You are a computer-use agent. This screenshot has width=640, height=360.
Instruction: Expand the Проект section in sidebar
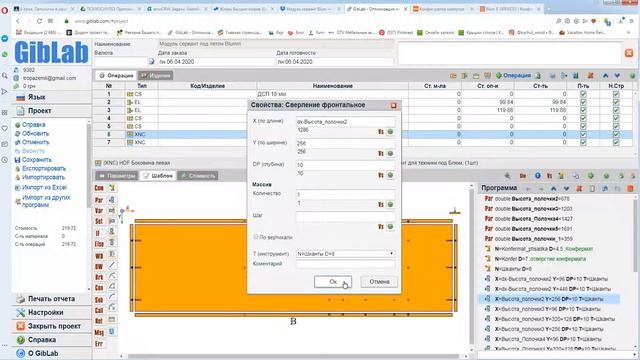tap(51, 111)
